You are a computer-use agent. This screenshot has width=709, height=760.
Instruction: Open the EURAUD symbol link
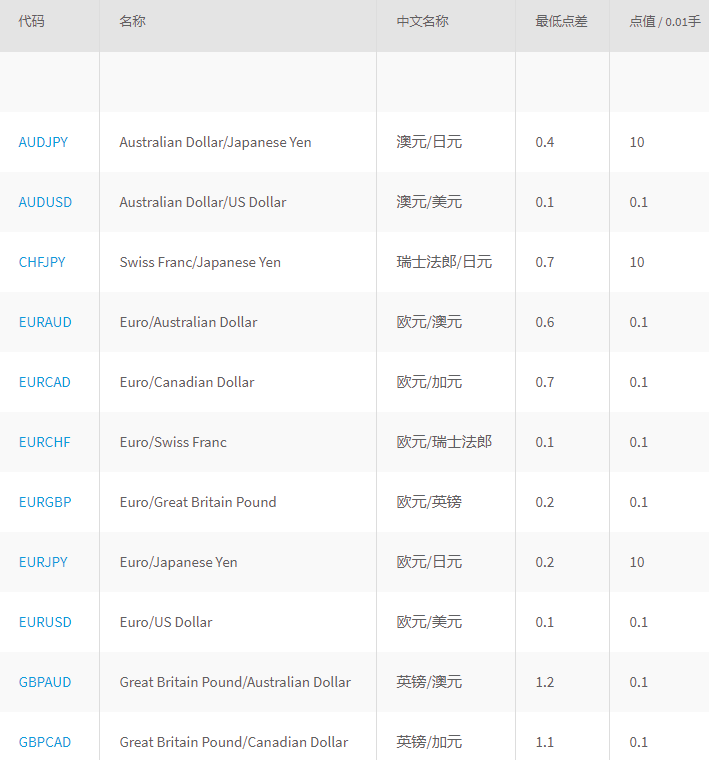[x=45, y=322]
